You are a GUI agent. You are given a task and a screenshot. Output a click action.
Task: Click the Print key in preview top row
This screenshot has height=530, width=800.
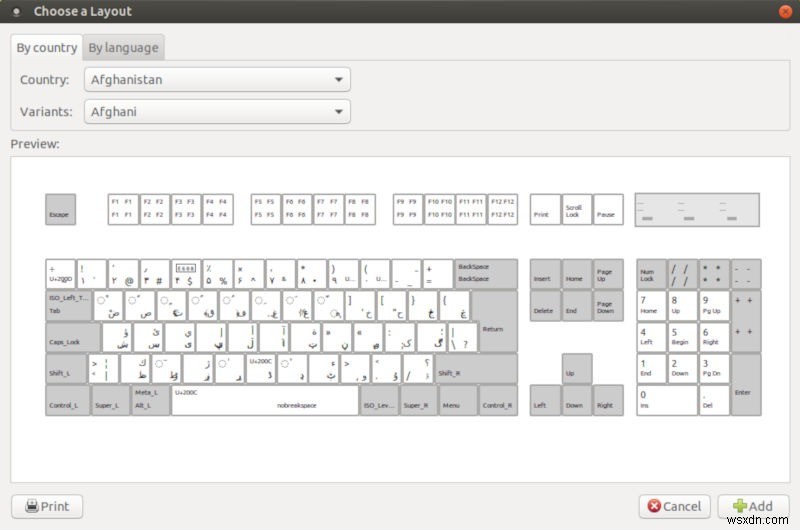pos(545,209)
